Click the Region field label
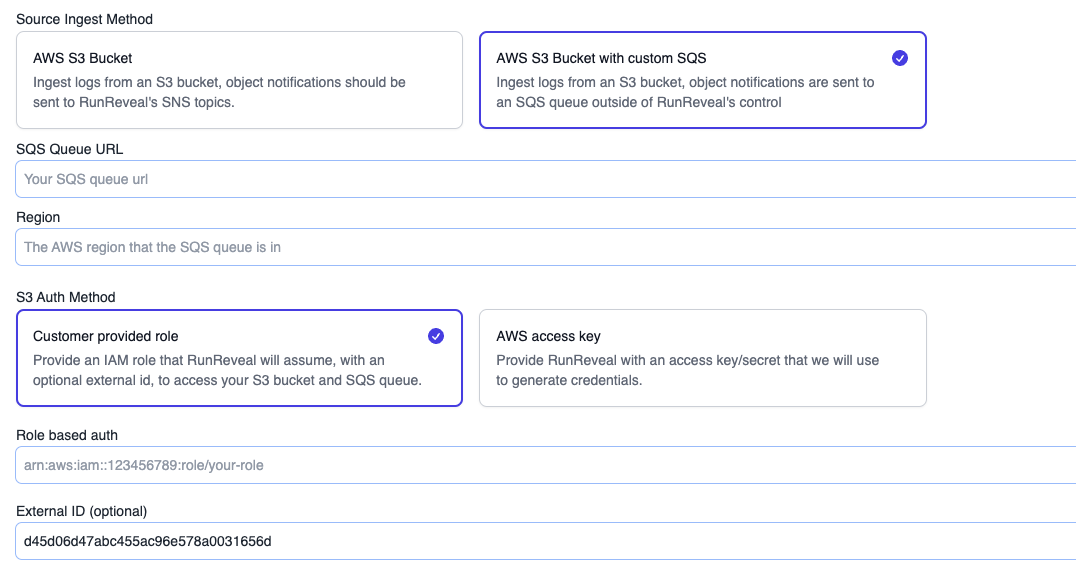Image resolution: width=1076 pixels, height=567 pixels. tap(38, 217)
